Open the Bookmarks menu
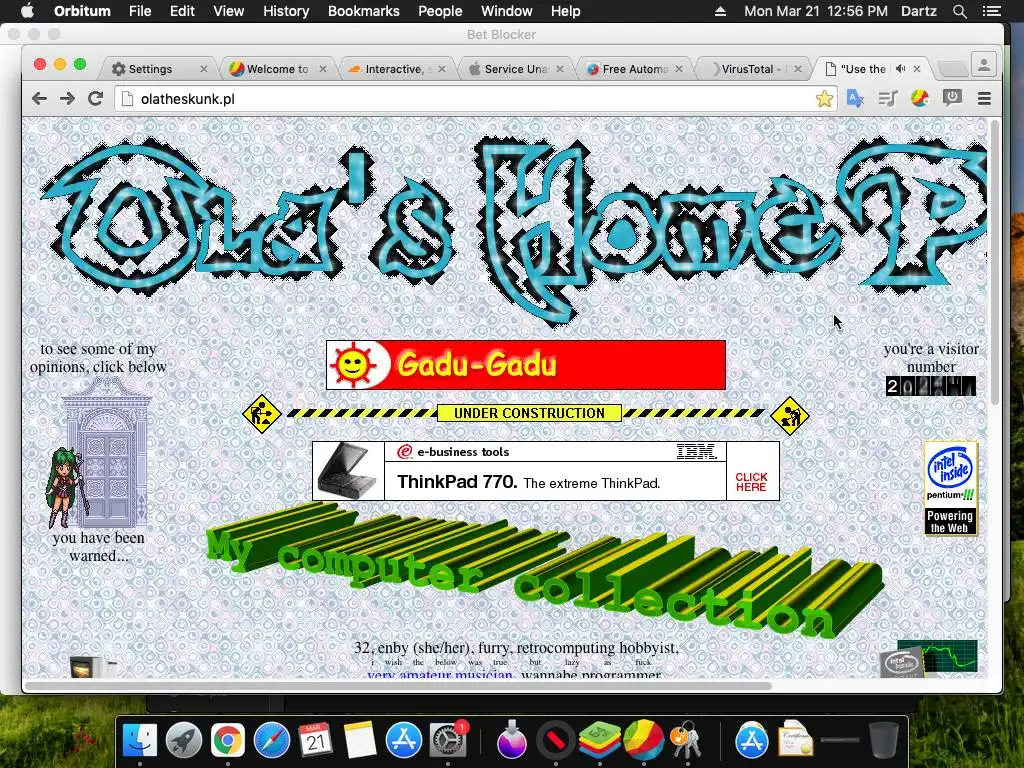 pyautogui.click(x=364, y=11)
